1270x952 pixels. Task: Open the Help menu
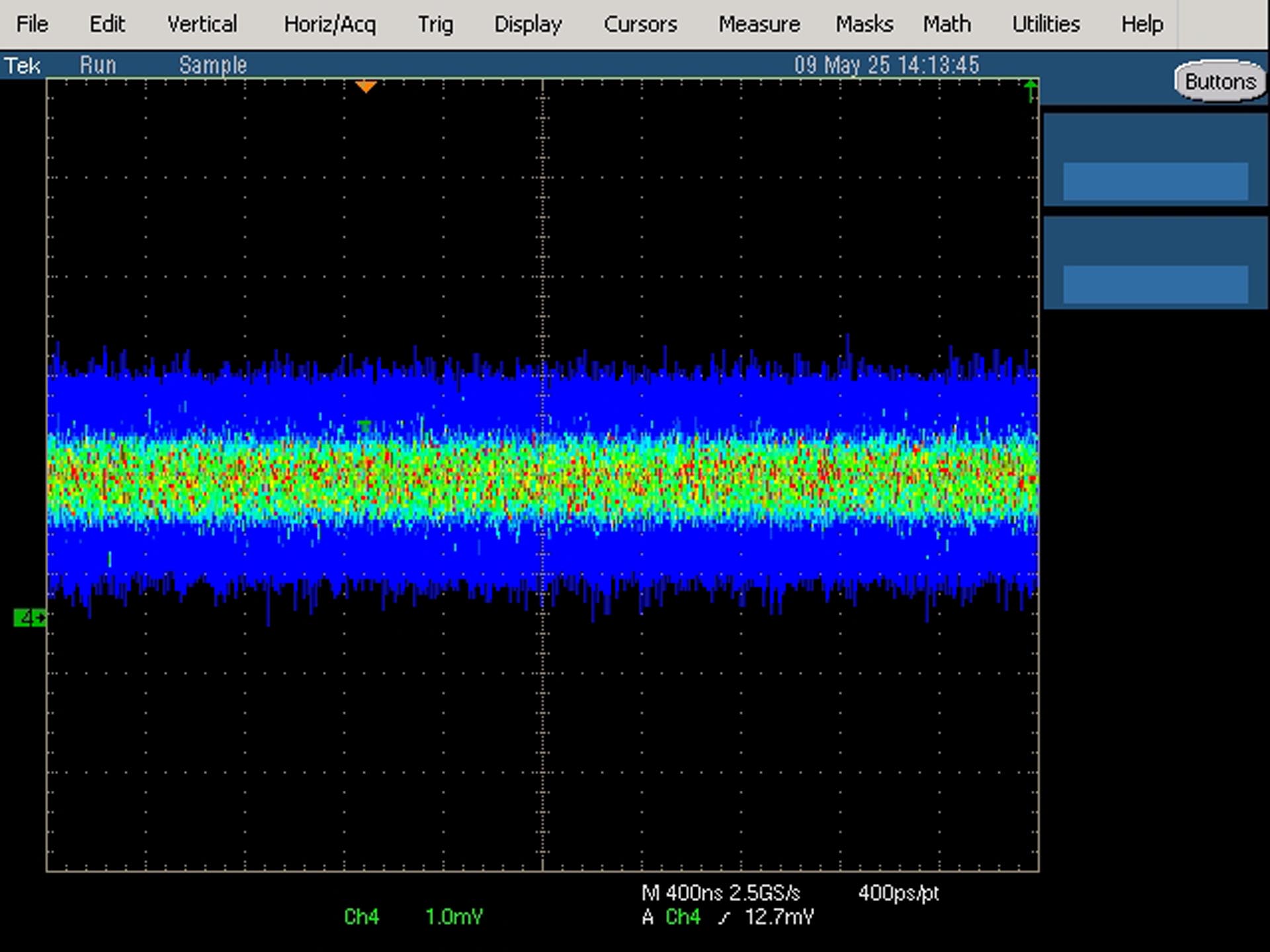[x=1142, y=24]
